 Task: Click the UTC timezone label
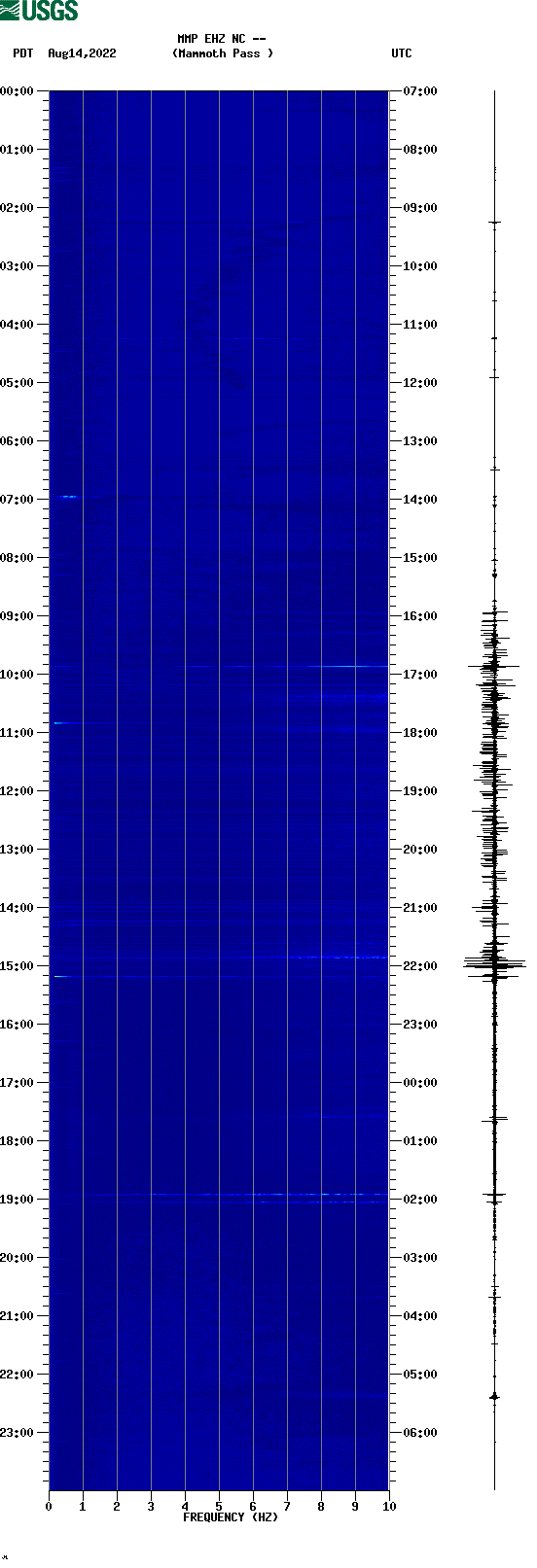(402, 53)
